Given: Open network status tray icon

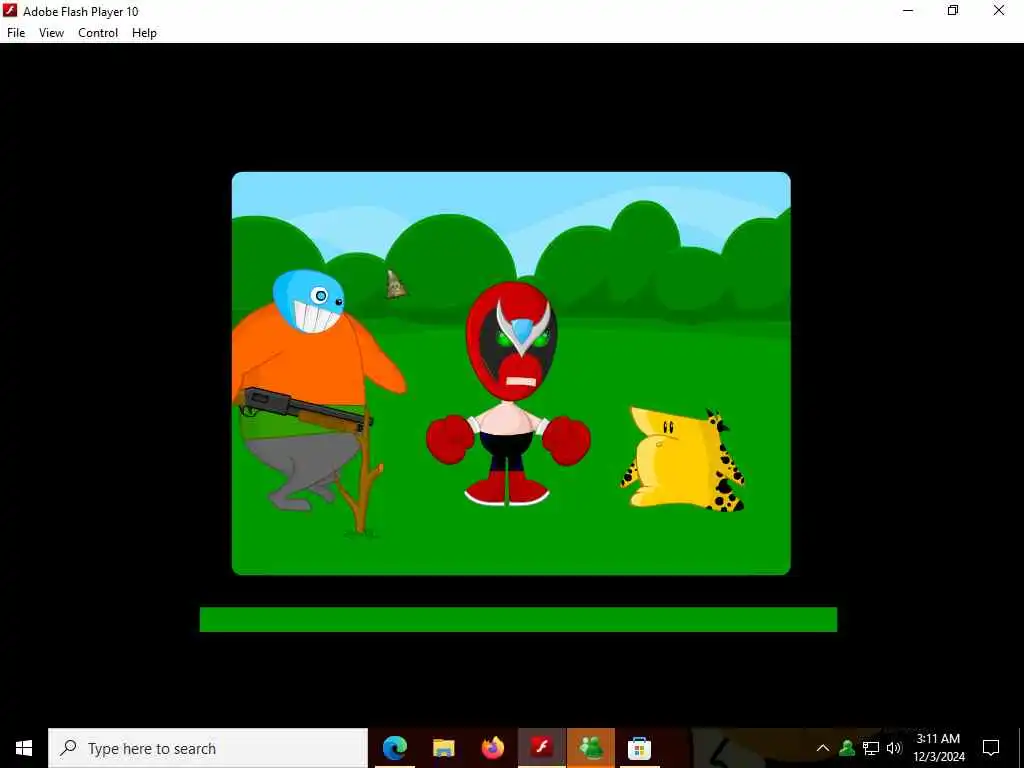Looking at the screenshot, I should click(x=871, y=748).
